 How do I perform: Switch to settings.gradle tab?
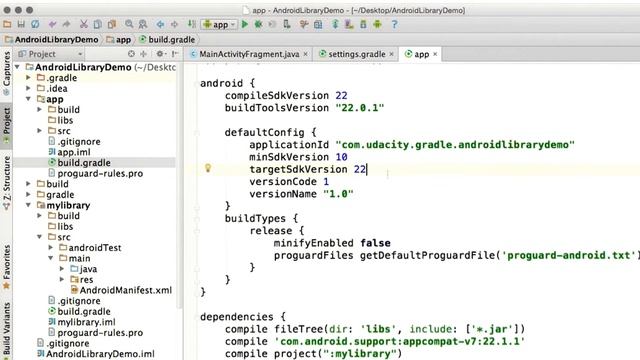coord(357,54)
